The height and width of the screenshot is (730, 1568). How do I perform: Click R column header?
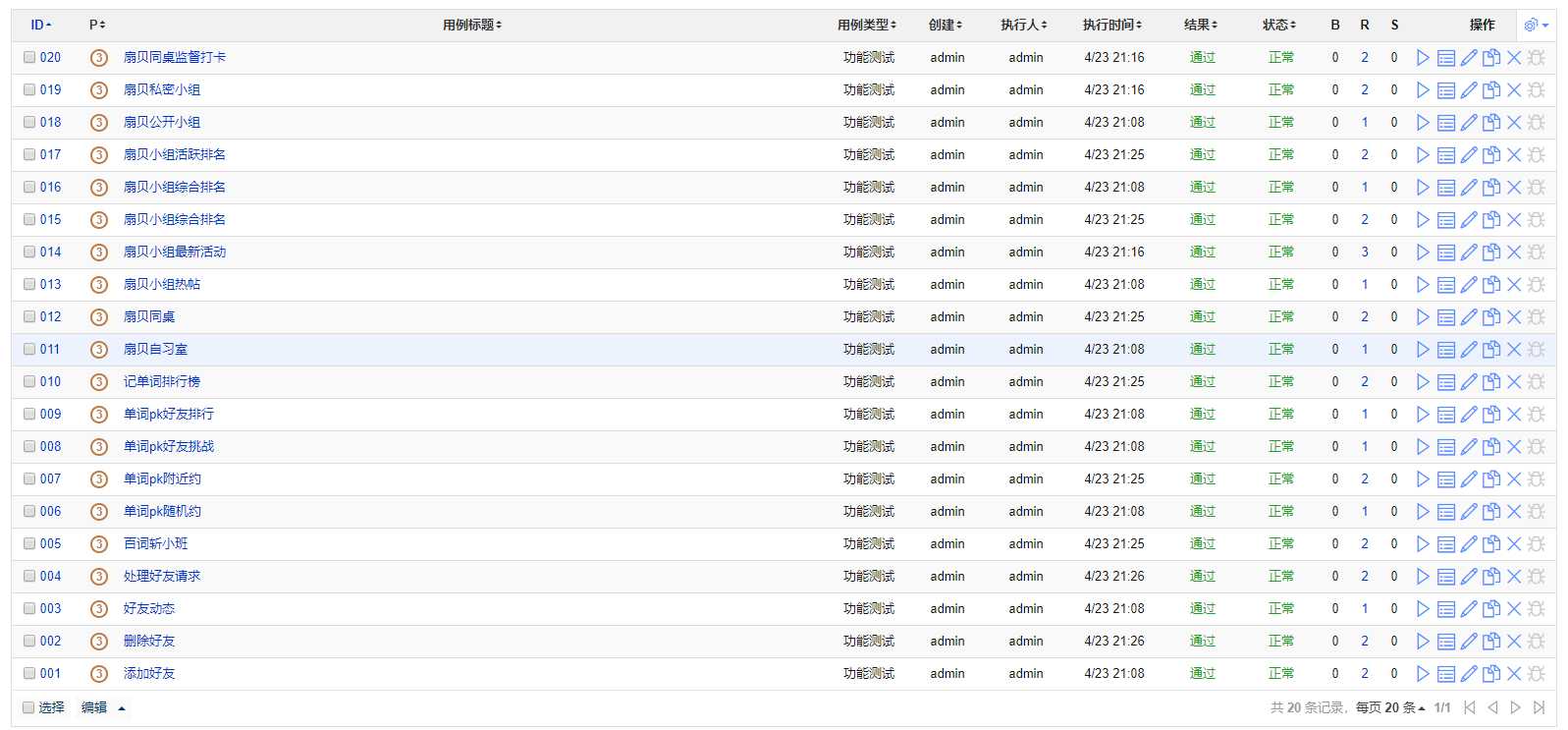click(1365, 25)
